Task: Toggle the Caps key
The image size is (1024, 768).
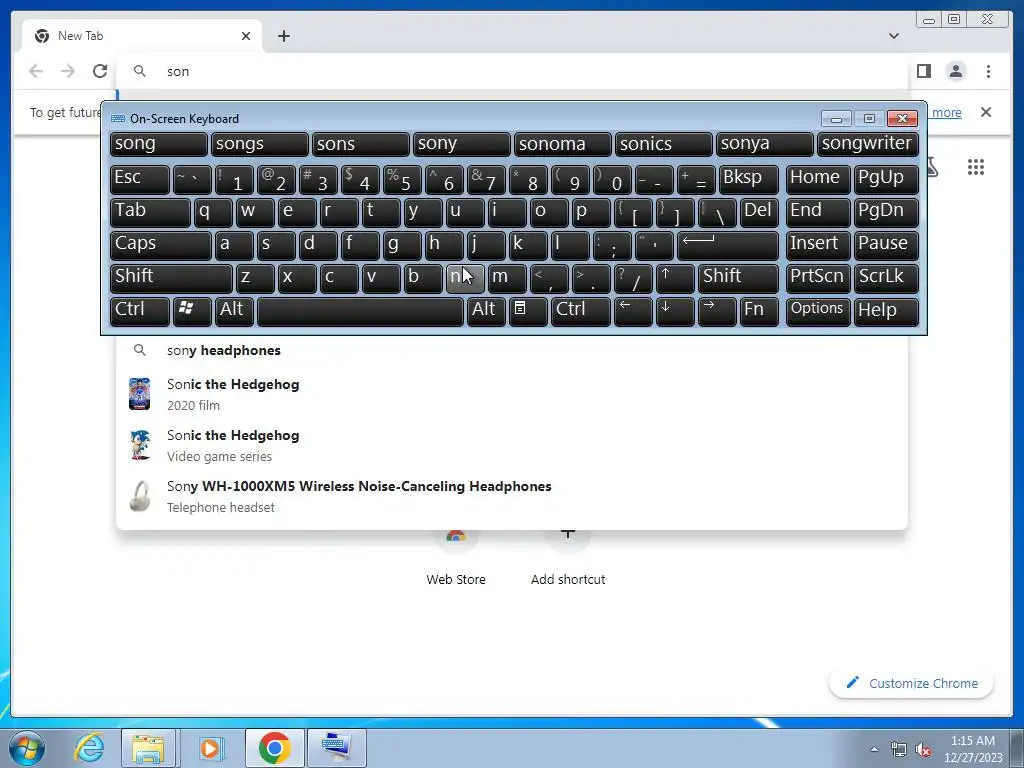Action: click(161, 245)
